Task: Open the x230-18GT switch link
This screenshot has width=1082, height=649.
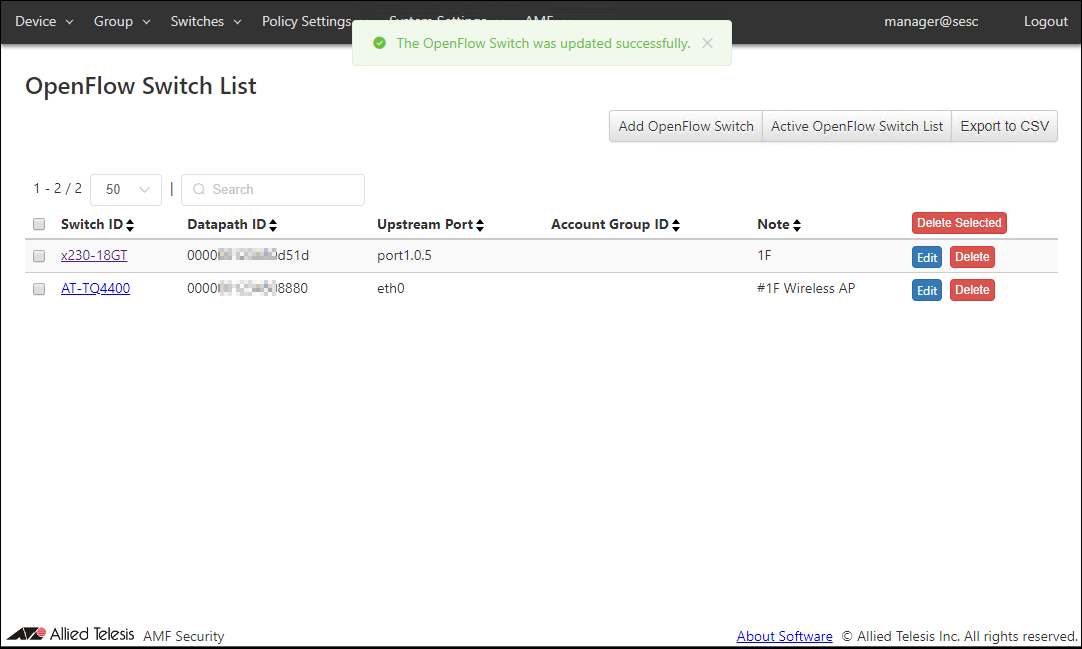Action: point(94,256)
